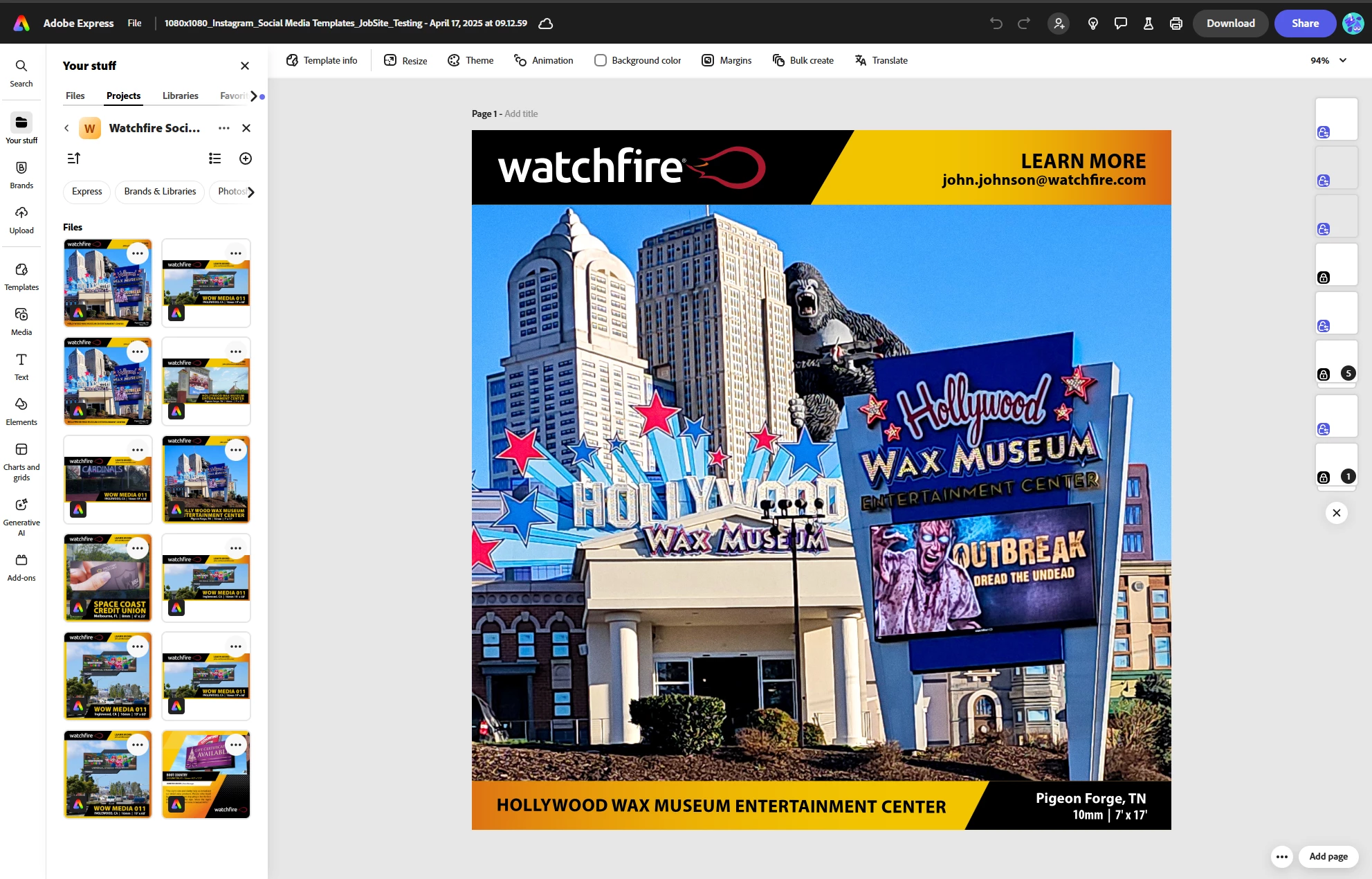Viewport: 1372px width, 879px height.
Task: Toggle the lock on layer with badge 5
Action: pyautogui.click(x=1323, y=374)
